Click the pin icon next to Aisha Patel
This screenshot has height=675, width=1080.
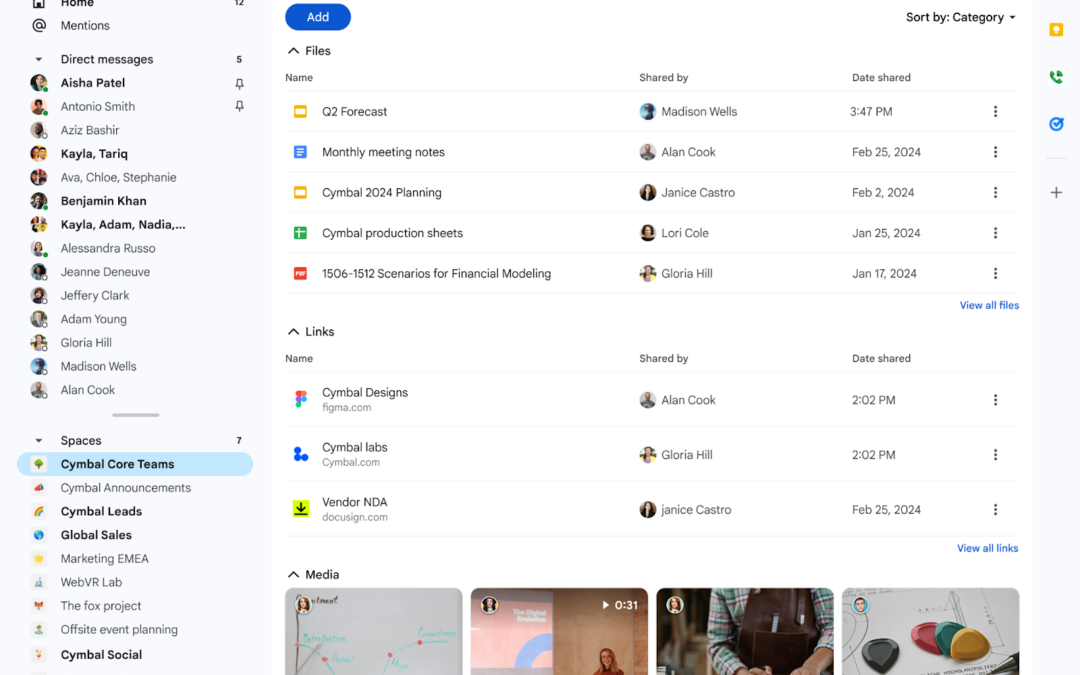pyautogui.click(x=239, y=83)
